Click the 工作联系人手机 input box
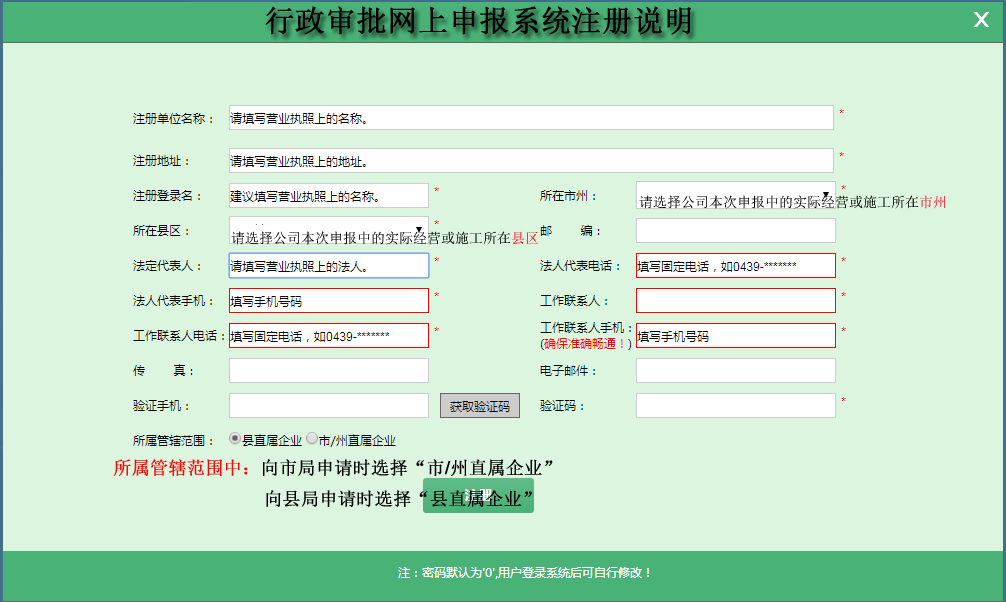Viewport: 1006px width, 602px height. [x=735, y=336]
